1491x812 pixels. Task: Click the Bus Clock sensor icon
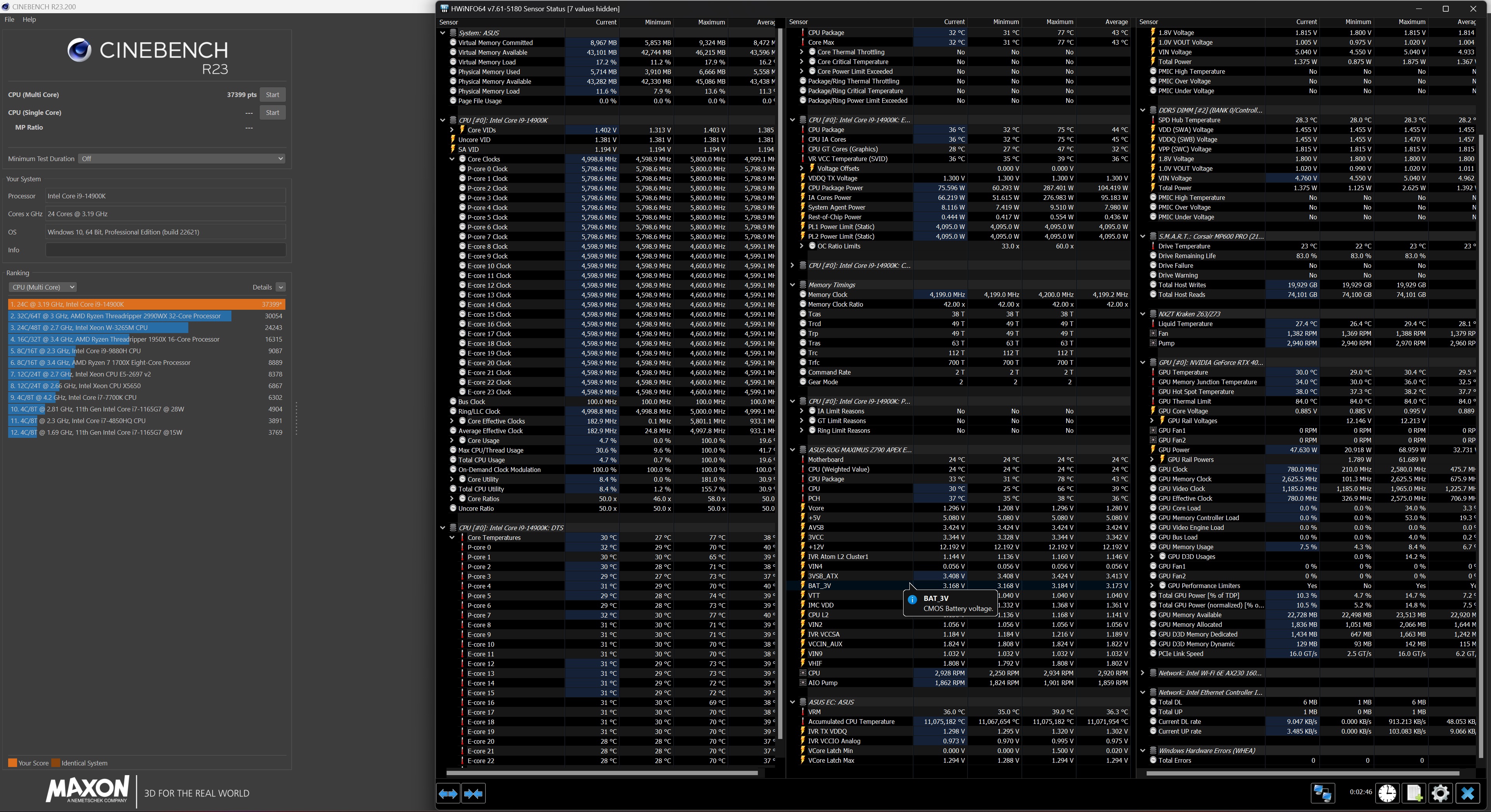pyautogui.click(x=453, y=402)
